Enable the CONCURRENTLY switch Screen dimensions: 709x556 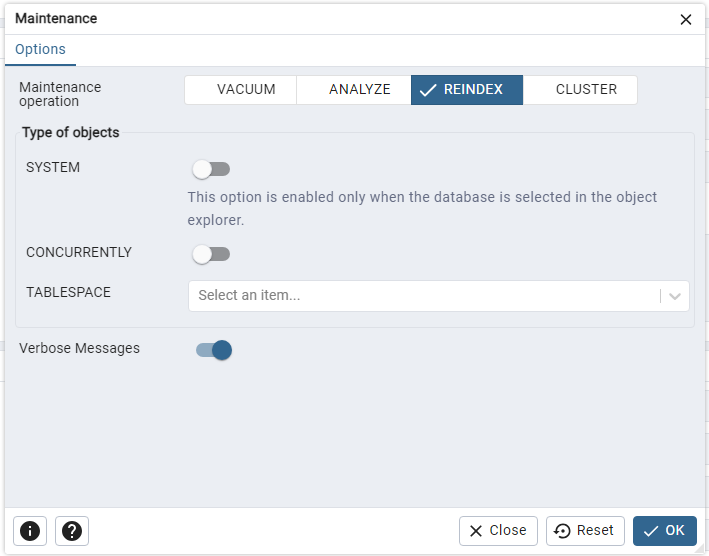tap(211, 254)
